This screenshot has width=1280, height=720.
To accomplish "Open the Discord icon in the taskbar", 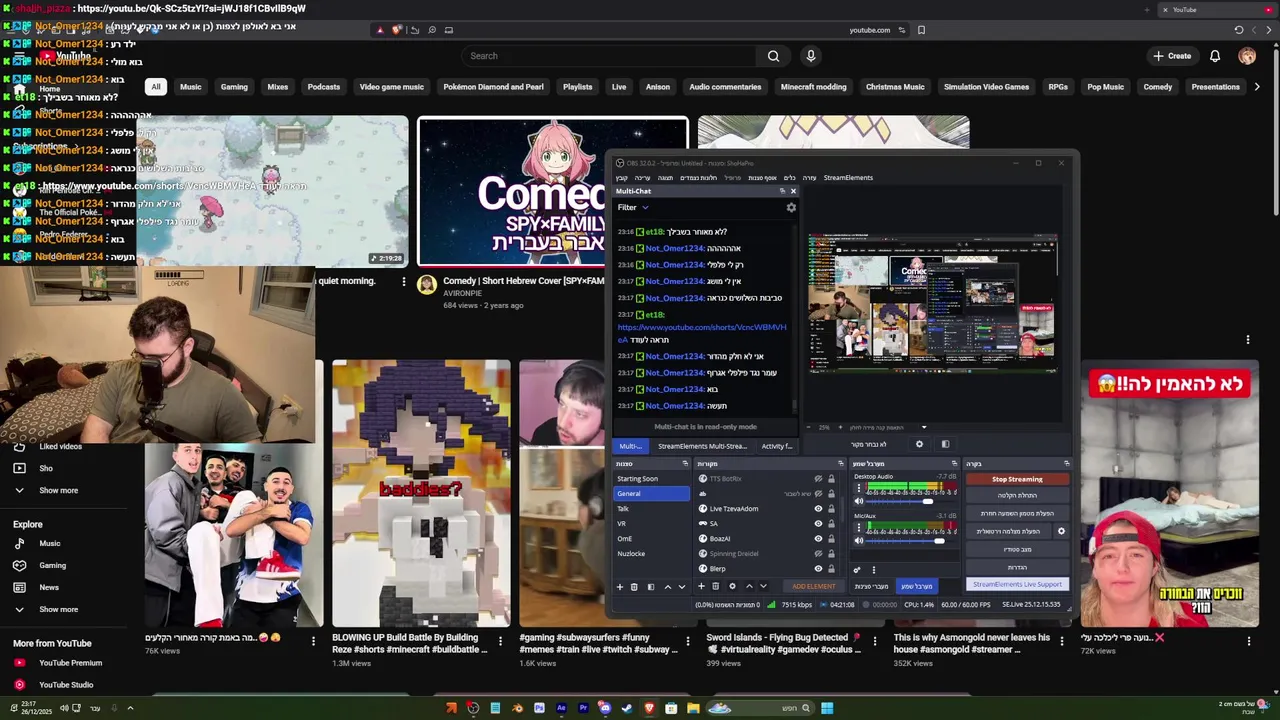I will click(607, 708).
